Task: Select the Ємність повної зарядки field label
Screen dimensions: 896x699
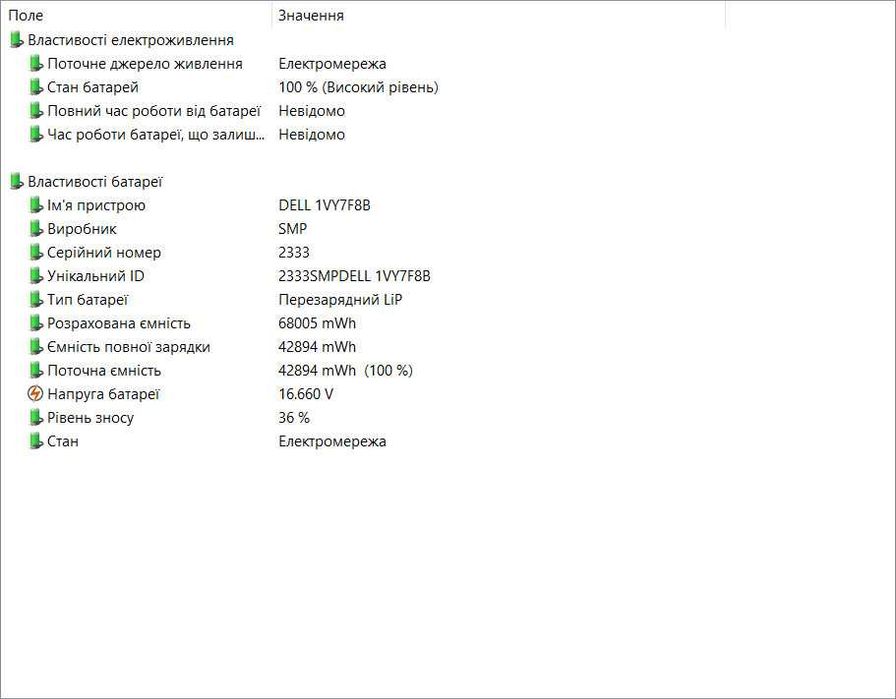Action: (129, 347)
